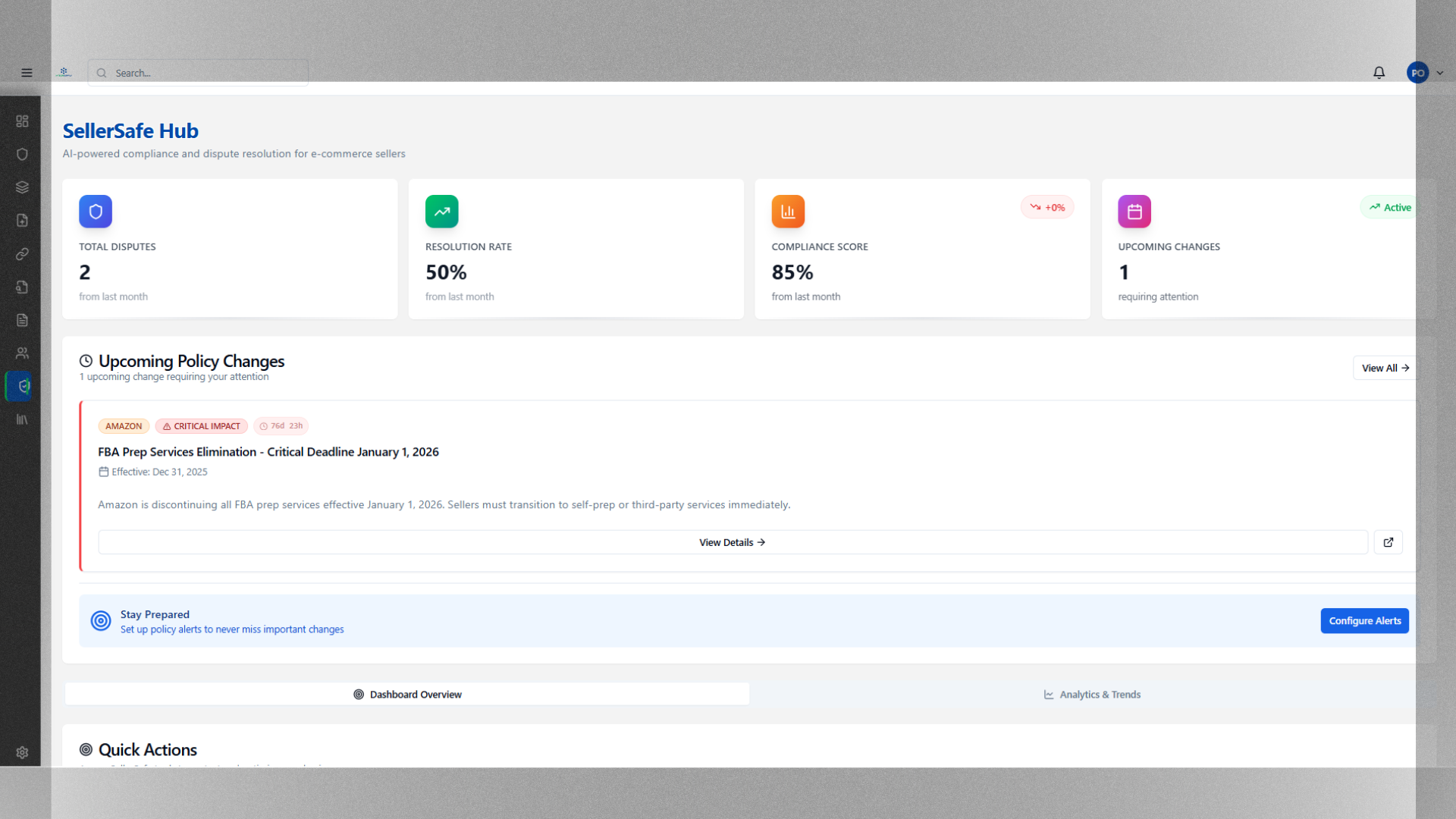The width and height of the screenshot is (1456, 819).
Task: Select the shield disputes icon in sidebar
Action: [22, 154]
